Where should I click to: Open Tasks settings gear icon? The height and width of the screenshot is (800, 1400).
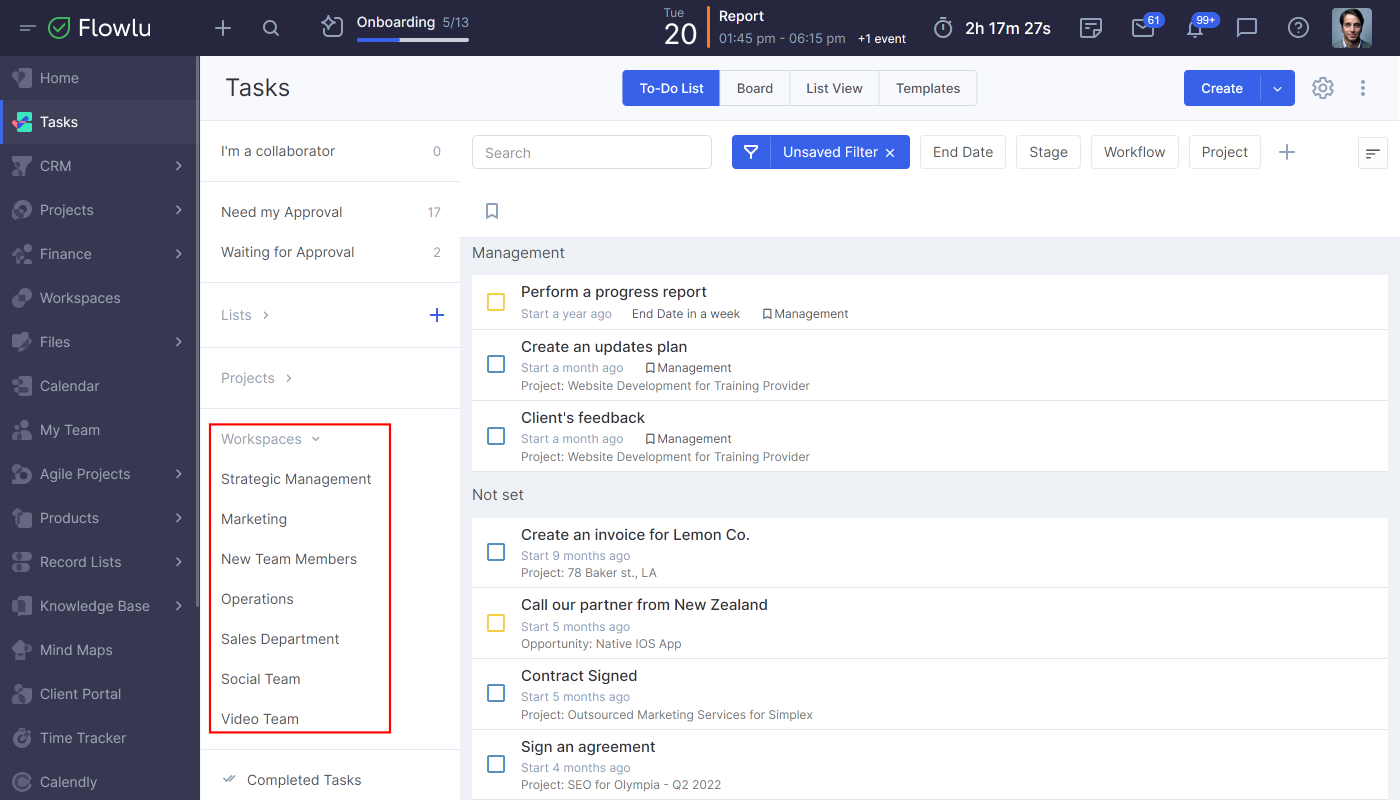coord(1323,88)
